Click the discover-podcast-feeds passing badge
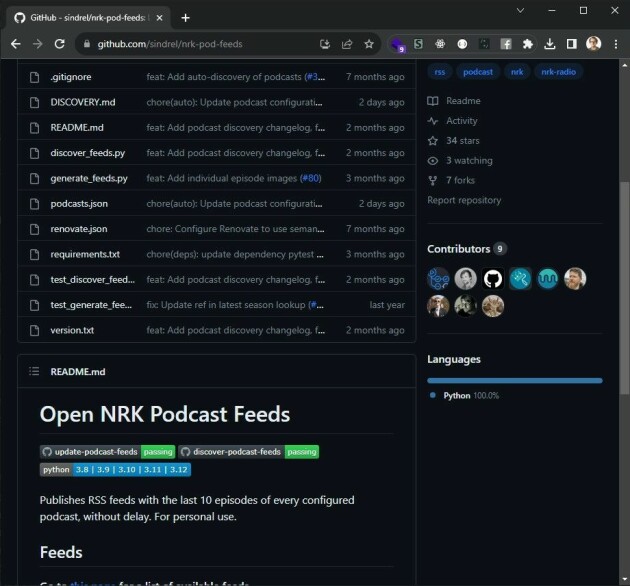 (248, 452)
